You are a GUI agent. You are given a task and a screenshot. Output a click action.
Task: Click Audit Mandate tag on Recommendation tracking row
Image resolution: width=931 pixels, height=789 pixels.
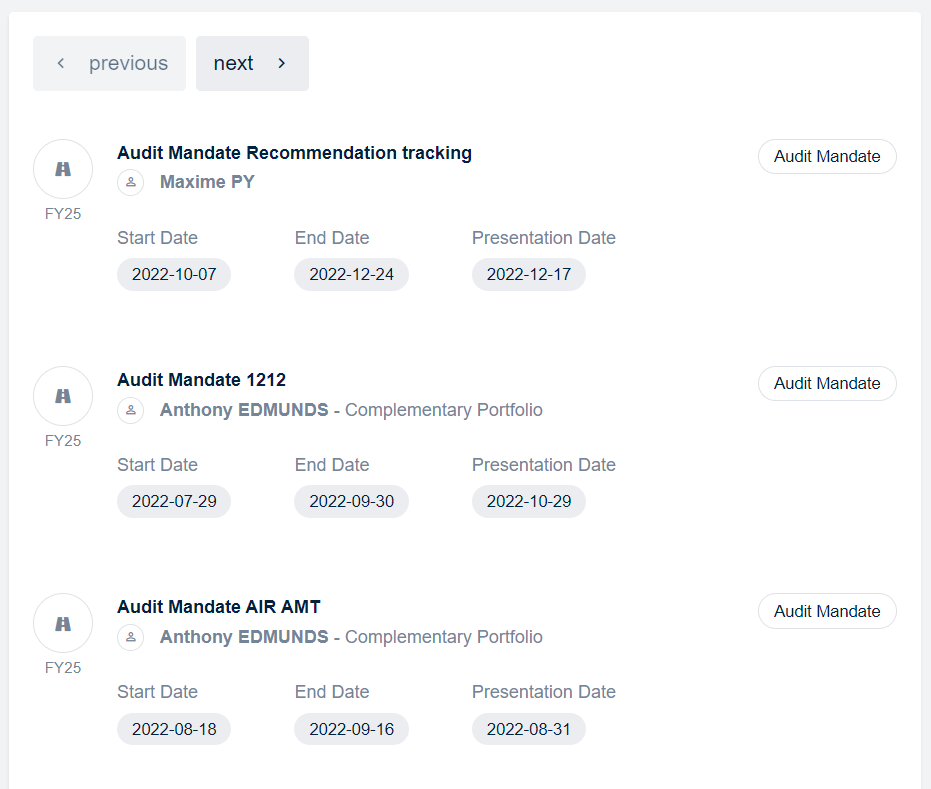[x=827, y=156]
